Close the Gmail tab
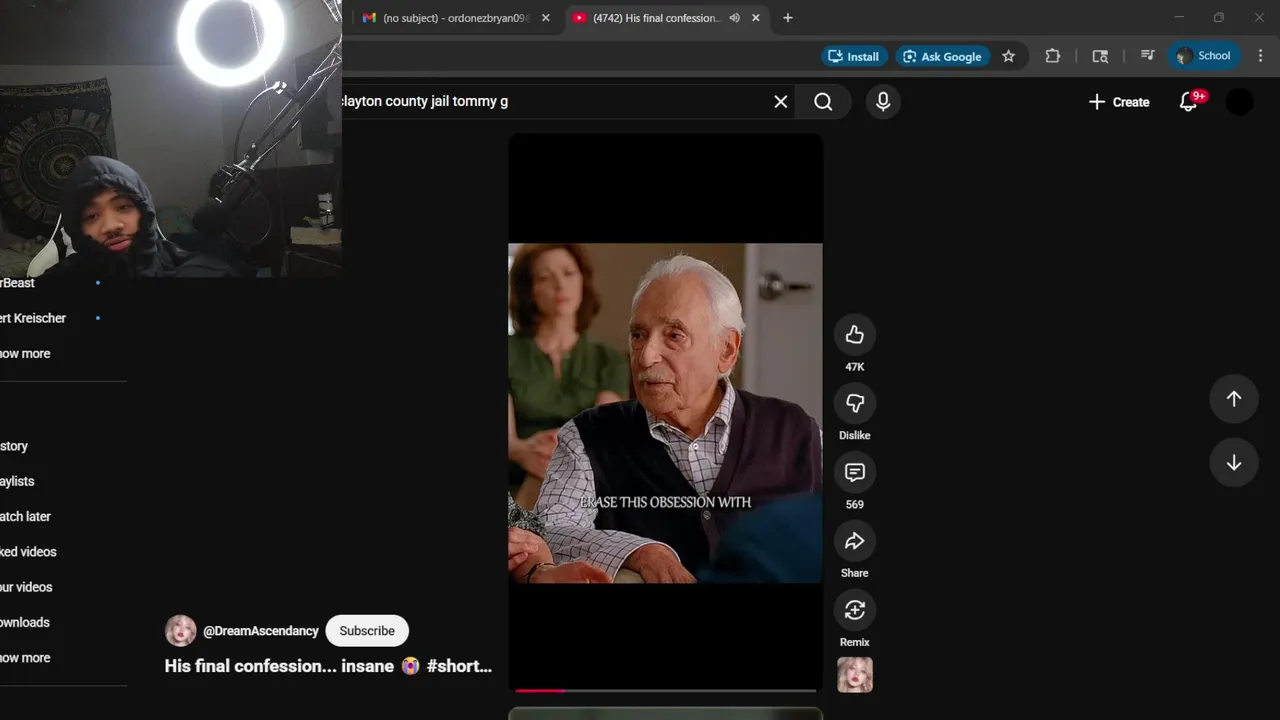Image resolution: width=1280 pixels, height=720 pixels. [546, 18]
